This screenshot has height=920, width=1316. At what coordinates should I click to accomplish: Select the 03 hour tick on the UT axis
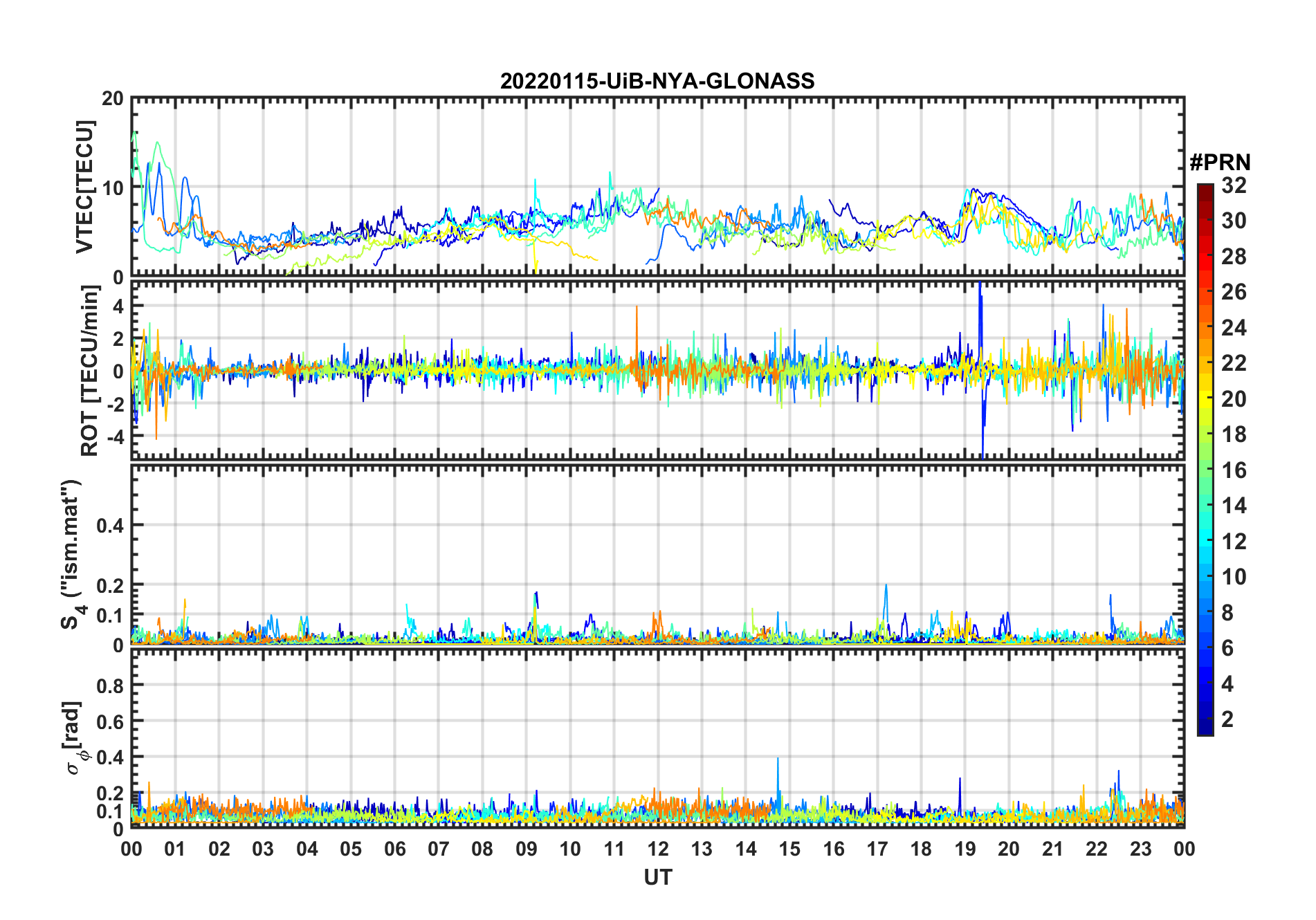point(263,849)
